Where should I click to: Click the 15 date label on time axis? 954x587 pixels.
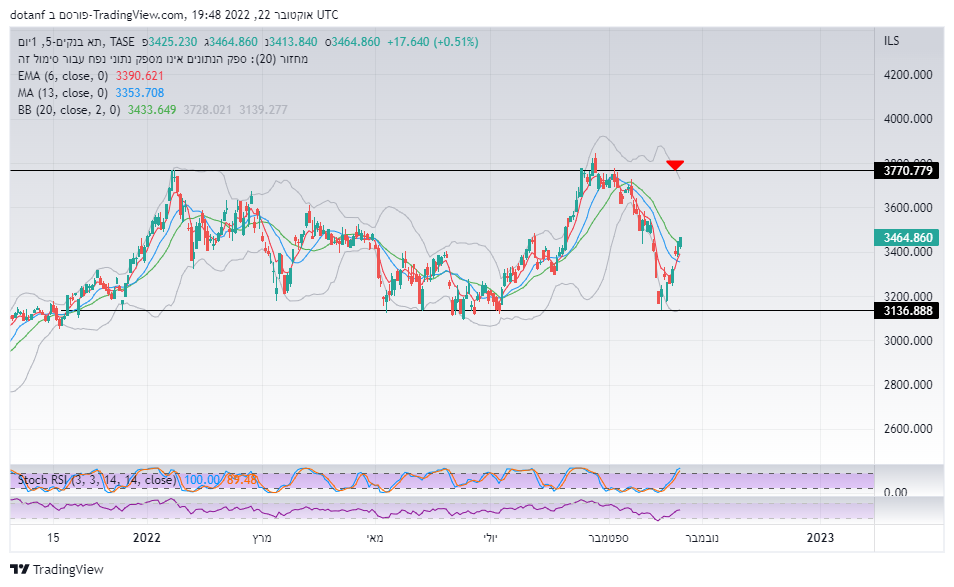coord(54,538)
